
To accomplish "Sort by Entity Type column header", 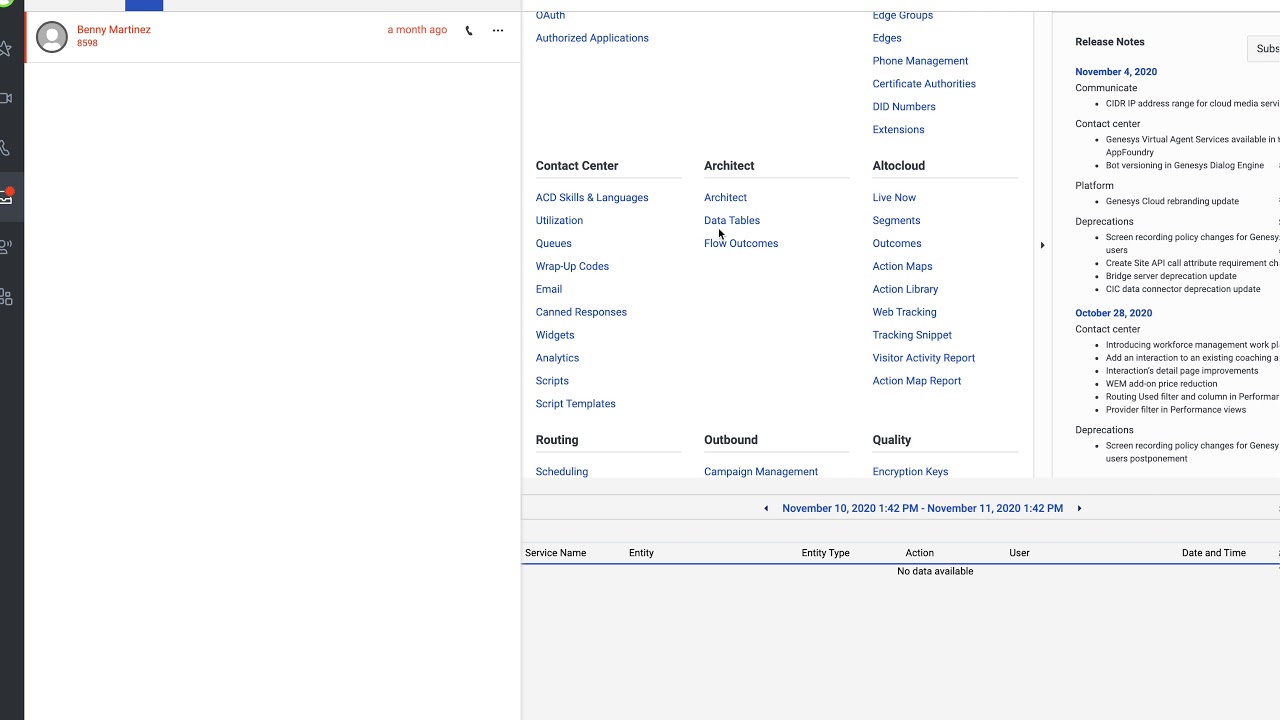I will click(x=825, y=553).
